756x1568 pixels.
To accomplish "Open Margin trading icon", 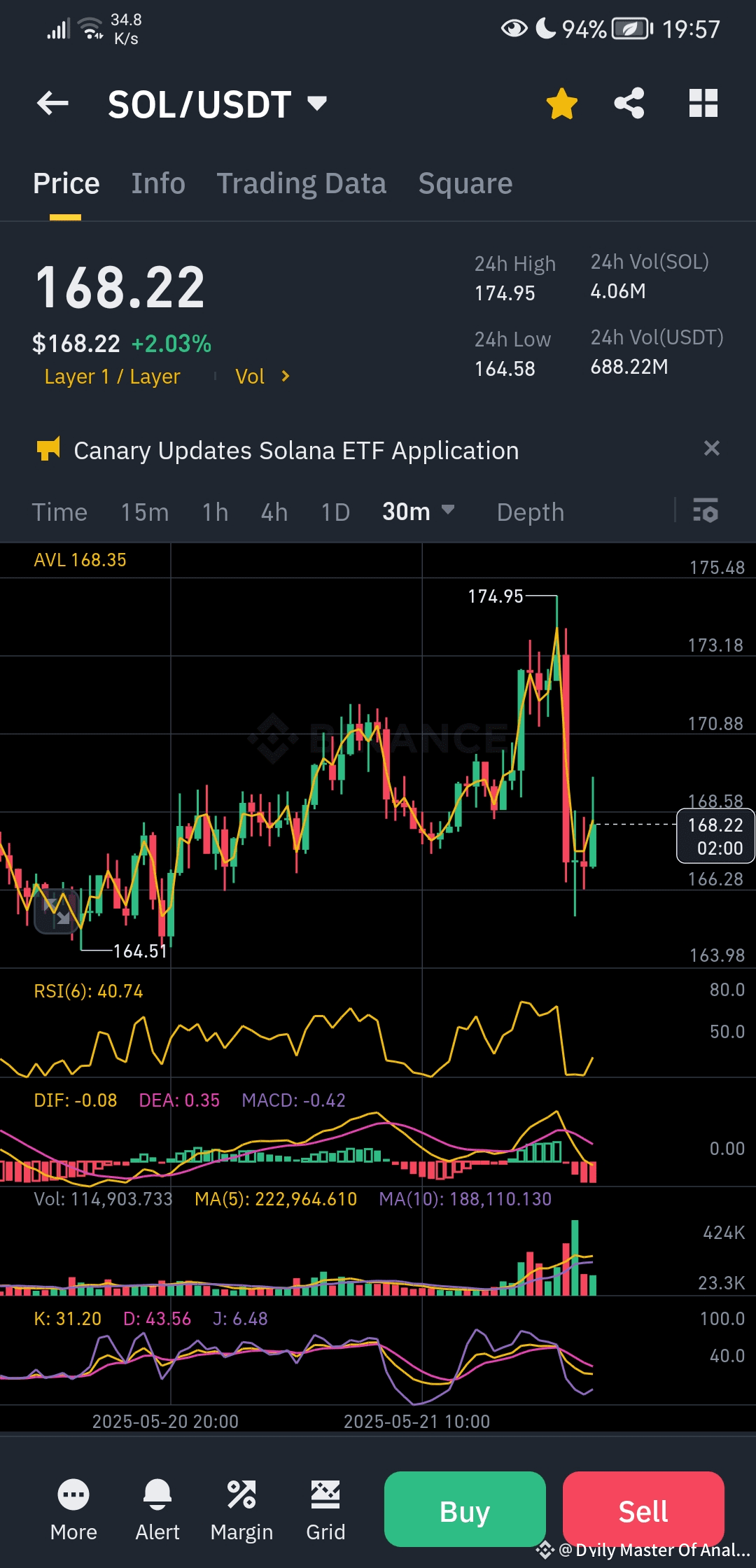I will 241,1511.
